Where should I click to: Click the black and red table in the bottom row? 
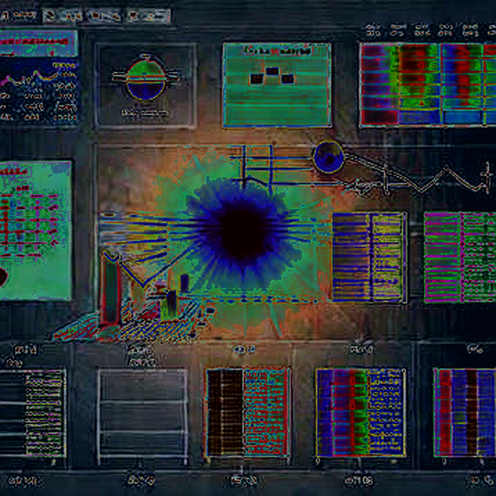[x=247, y=412]
